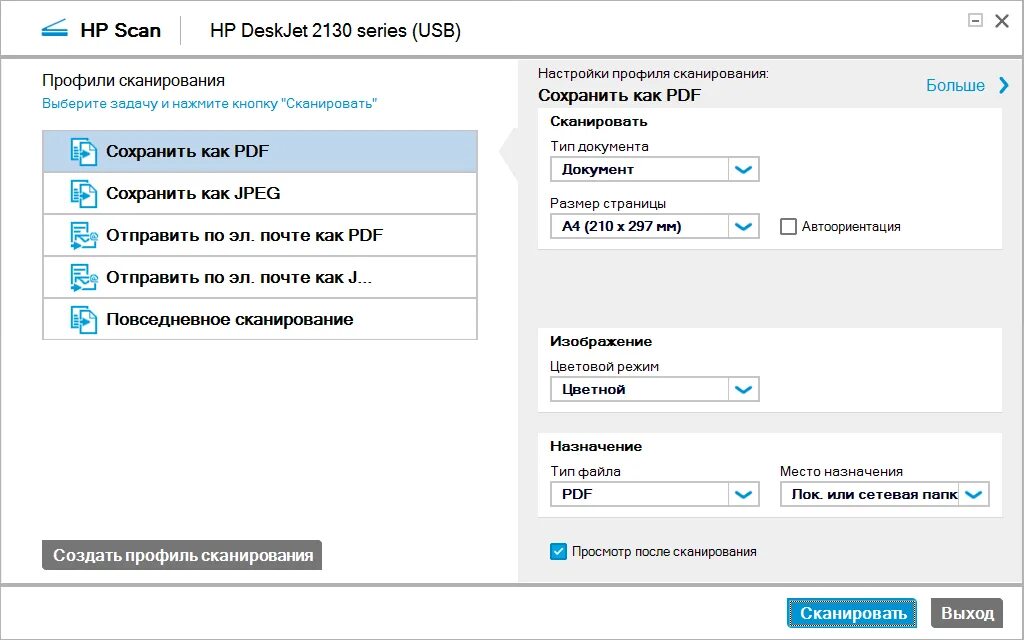This screenshot has width=1024, height=640.
Task: Open the Место назначения dropdown arrow
Action: [974, 494]
